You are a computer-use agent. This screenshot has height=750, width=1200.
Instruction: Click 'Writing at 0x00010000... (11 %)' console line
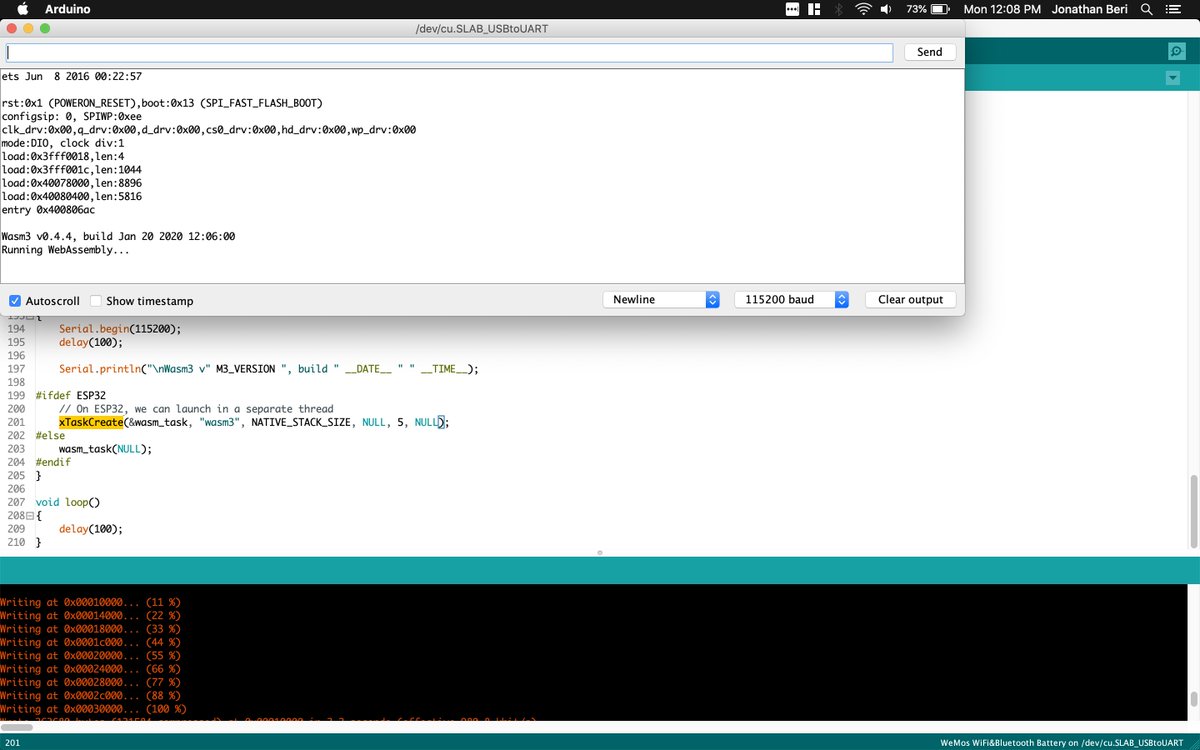pos(90,602)
